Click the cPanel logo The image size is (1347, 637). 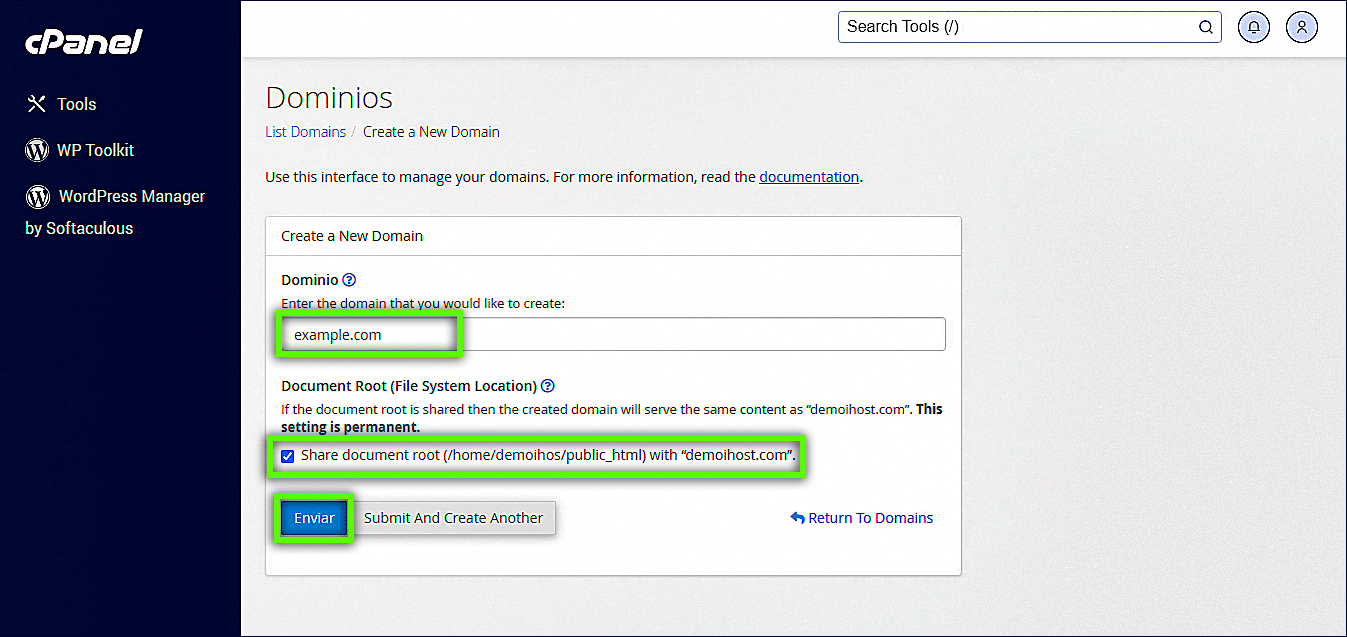click(84, 42)
